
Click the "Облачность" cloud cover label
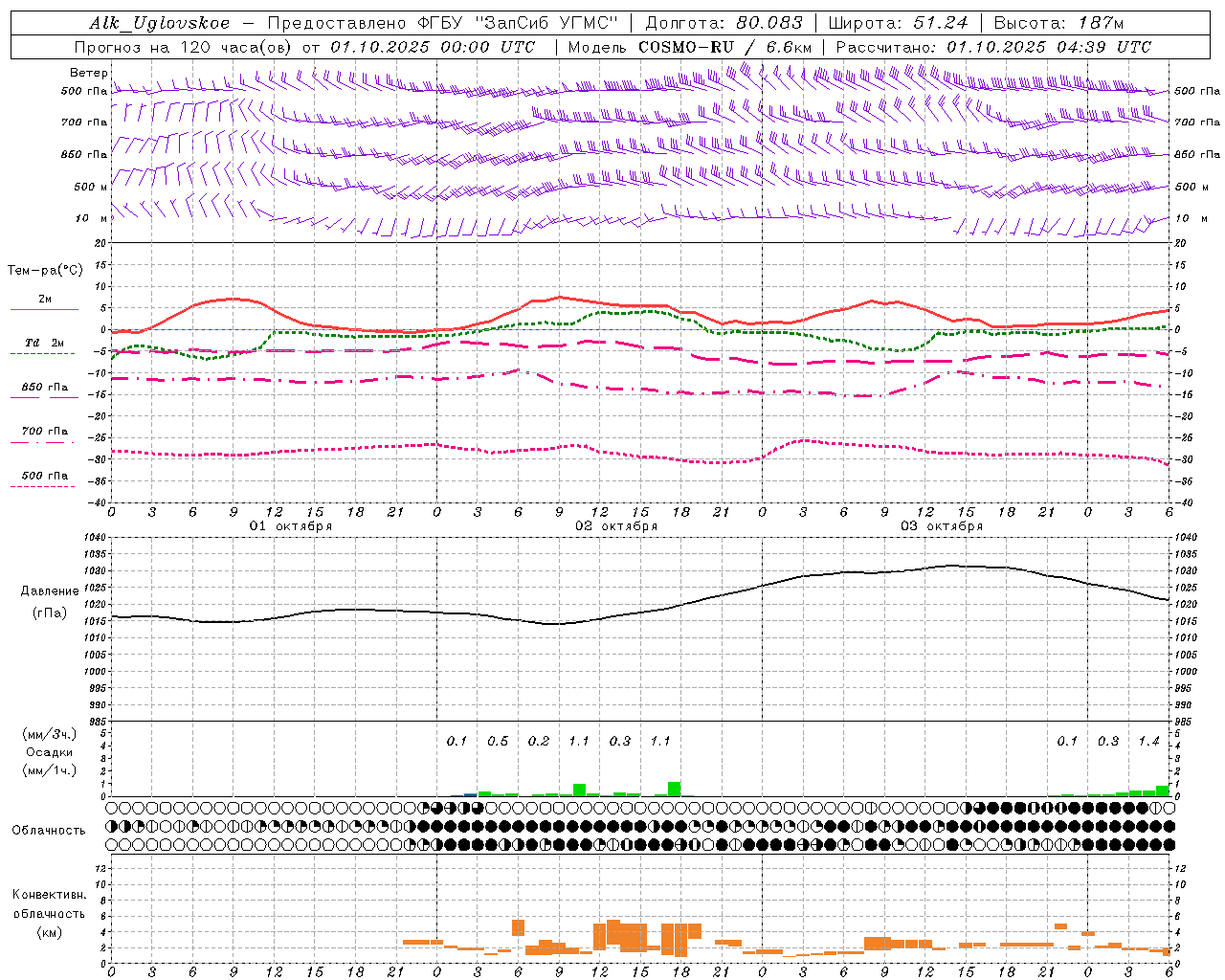49,830
